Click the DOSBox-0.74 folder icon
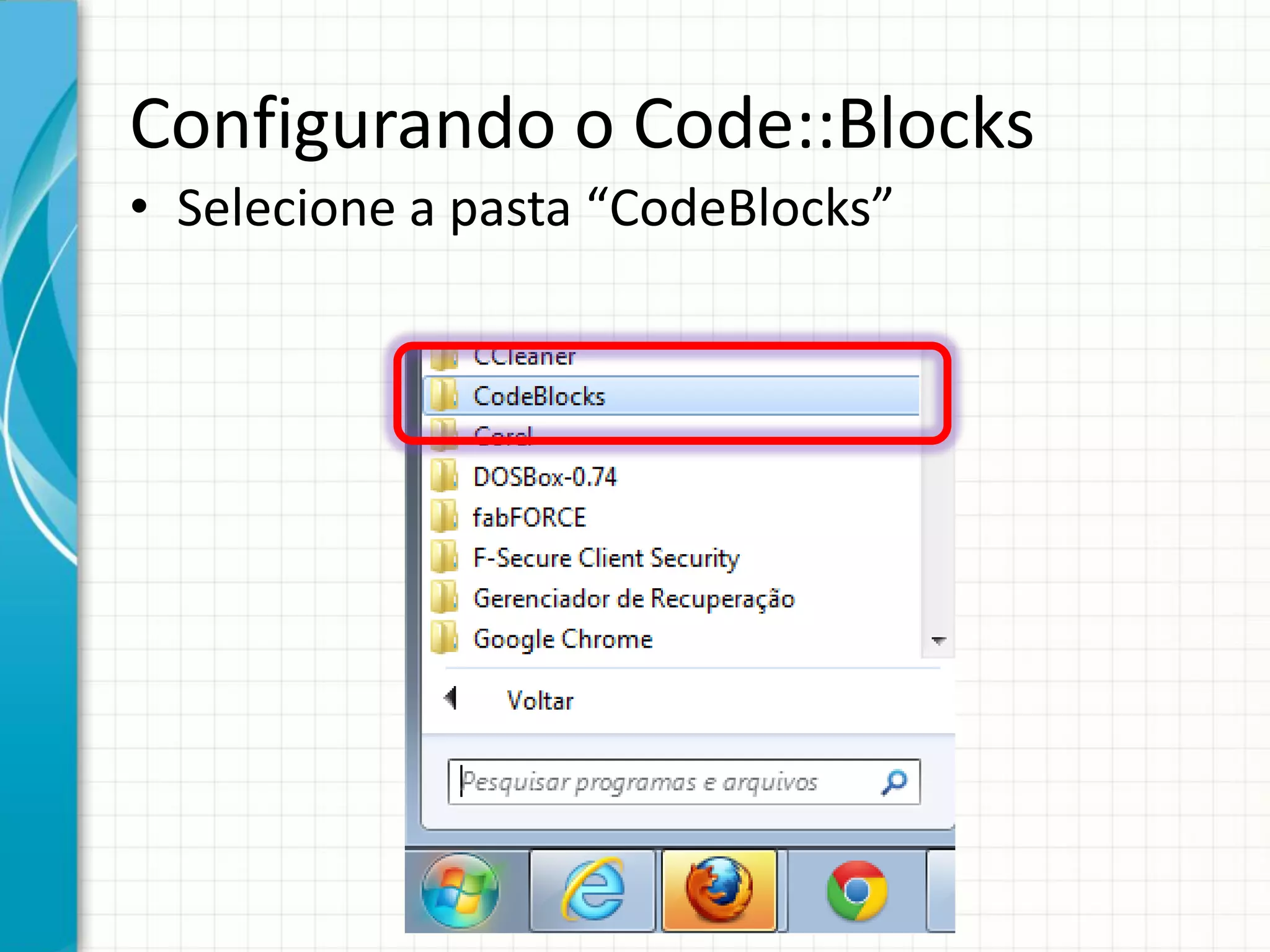The width and height of the screenshot is (1270, 952). [x=444, y=475]
